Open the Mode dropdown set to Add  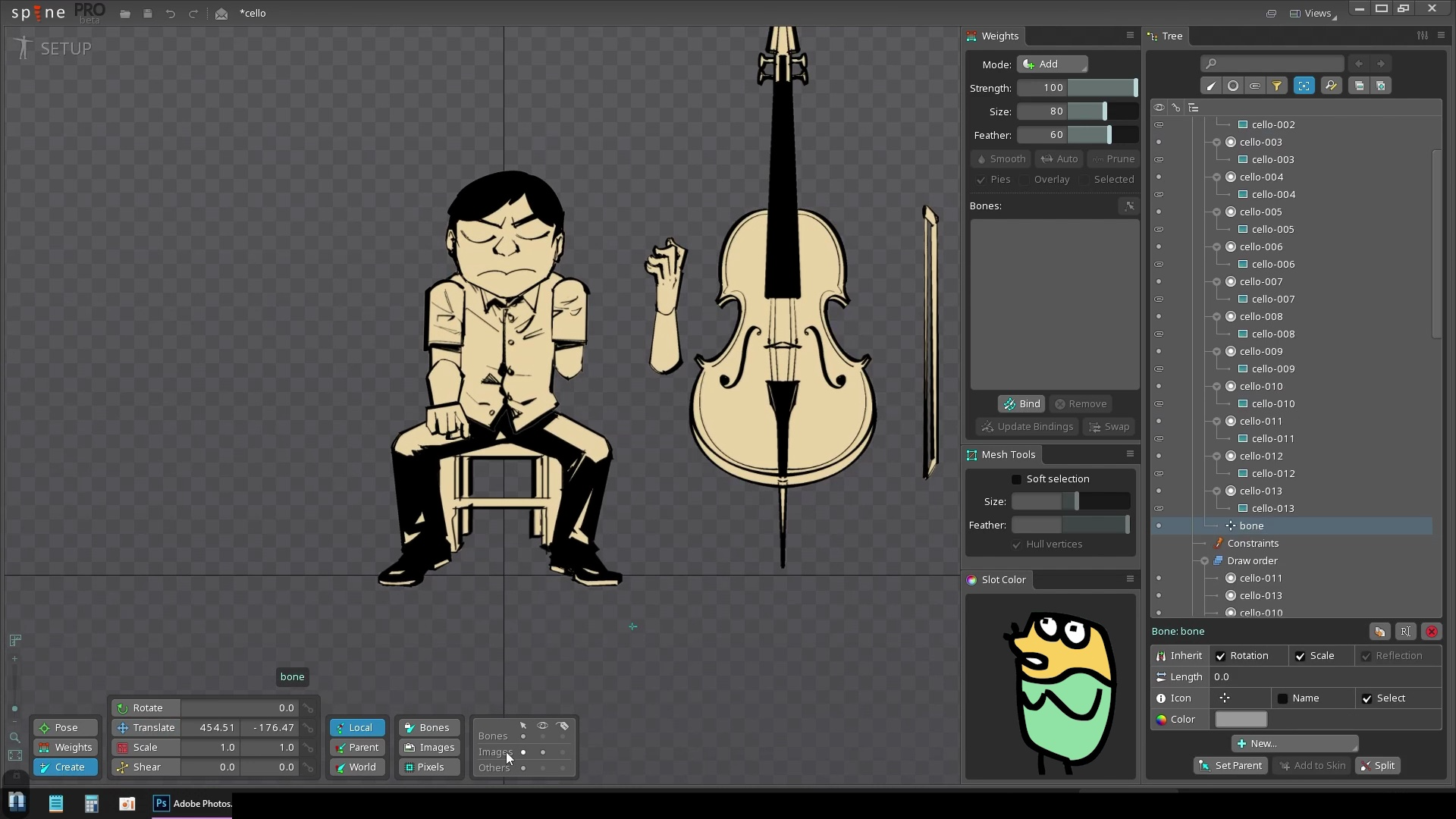pos(1053,64)
